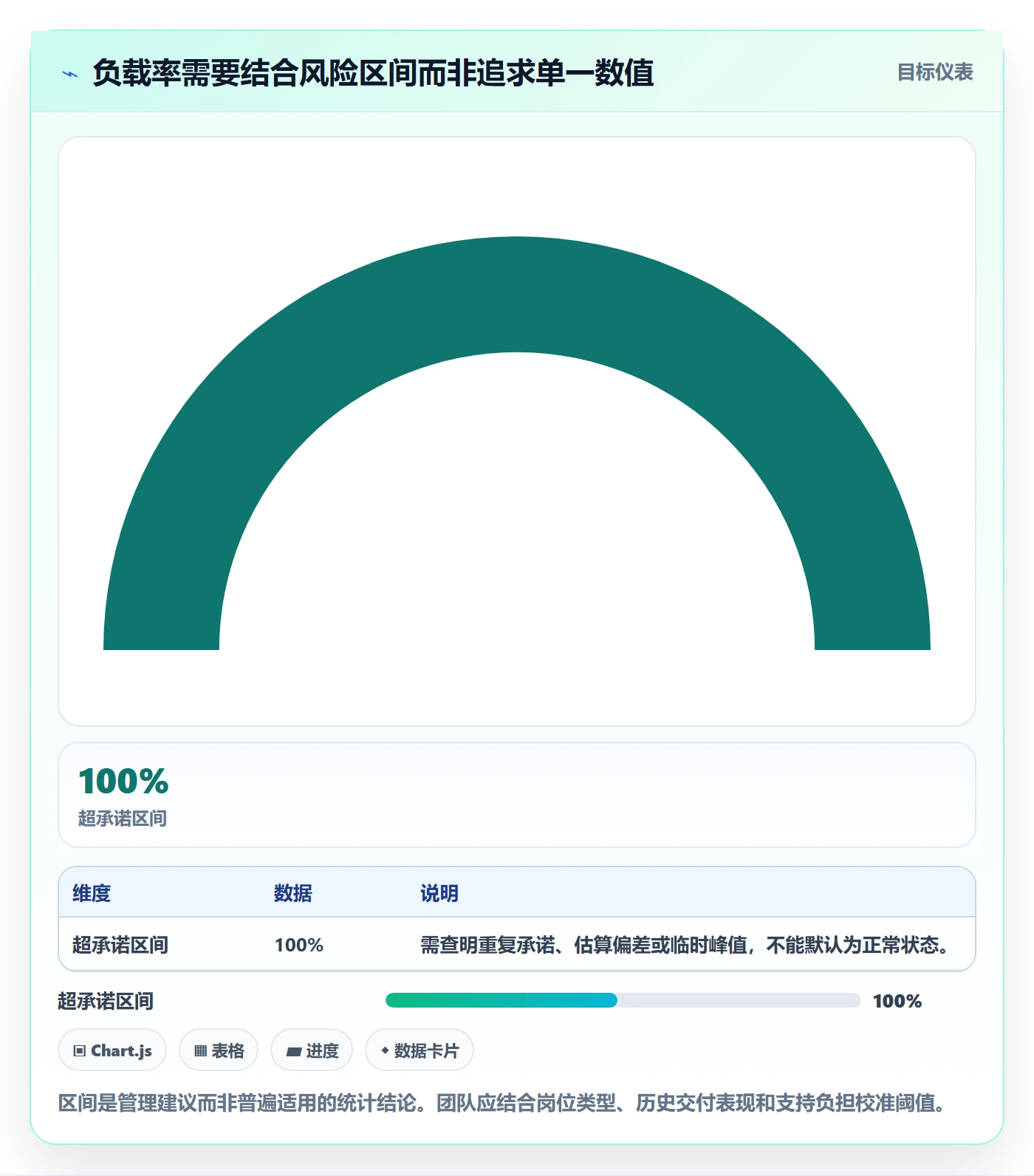The image size is (1034, 1176).
Task: Click the title 负载率需要结合风险区间而非追求单一数值
Action: 373,73
